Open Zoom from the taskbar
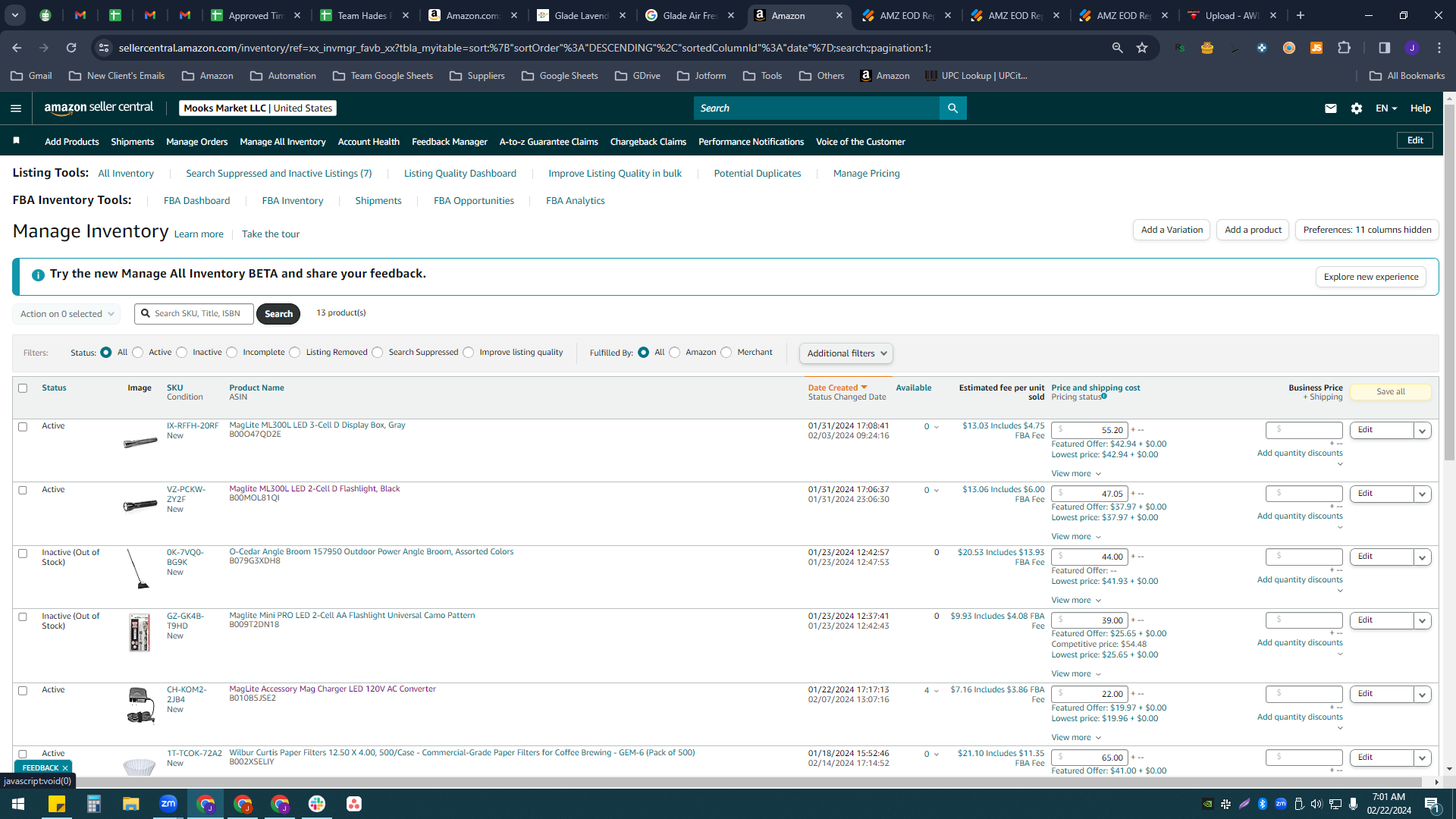This screenshot has height=819, width=1456. tap(168, 804)
